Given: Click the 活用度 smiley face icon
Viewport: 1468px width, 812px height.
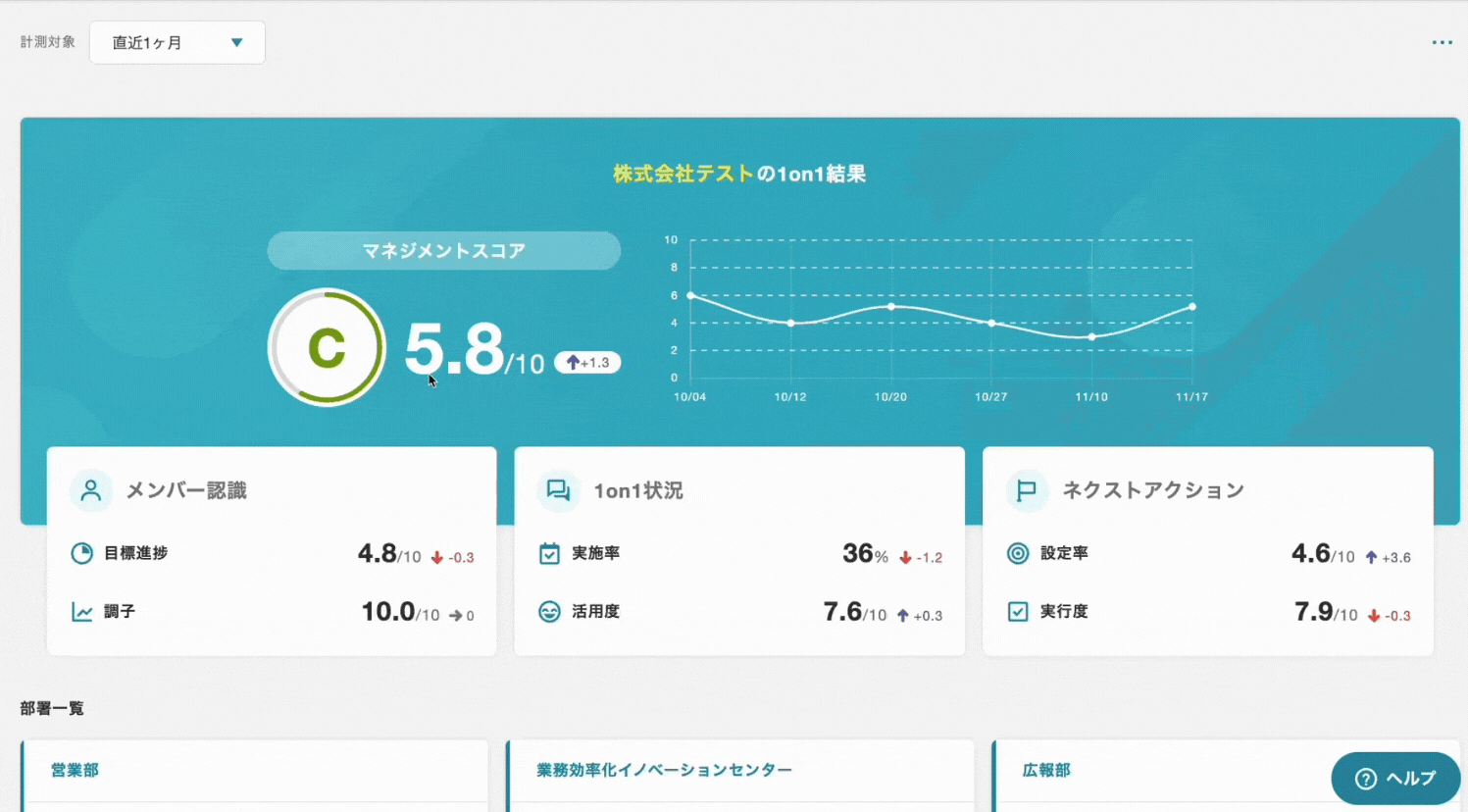Looking at the screenshot, I should pyautogui.click(x=549, y=612).
